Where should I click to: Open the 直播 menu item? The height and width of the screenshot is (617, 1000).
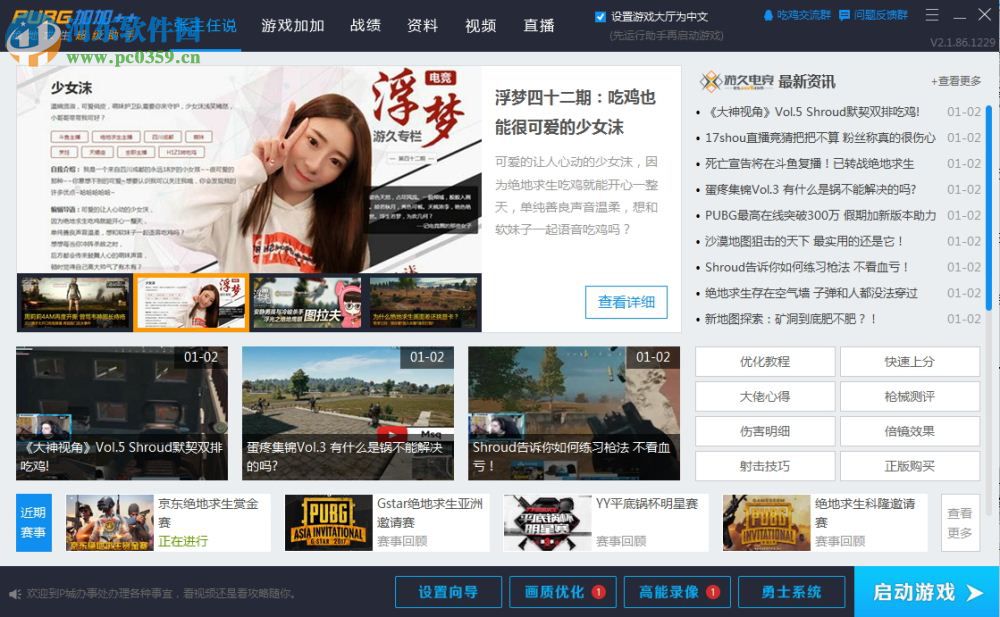coord(538,26)
